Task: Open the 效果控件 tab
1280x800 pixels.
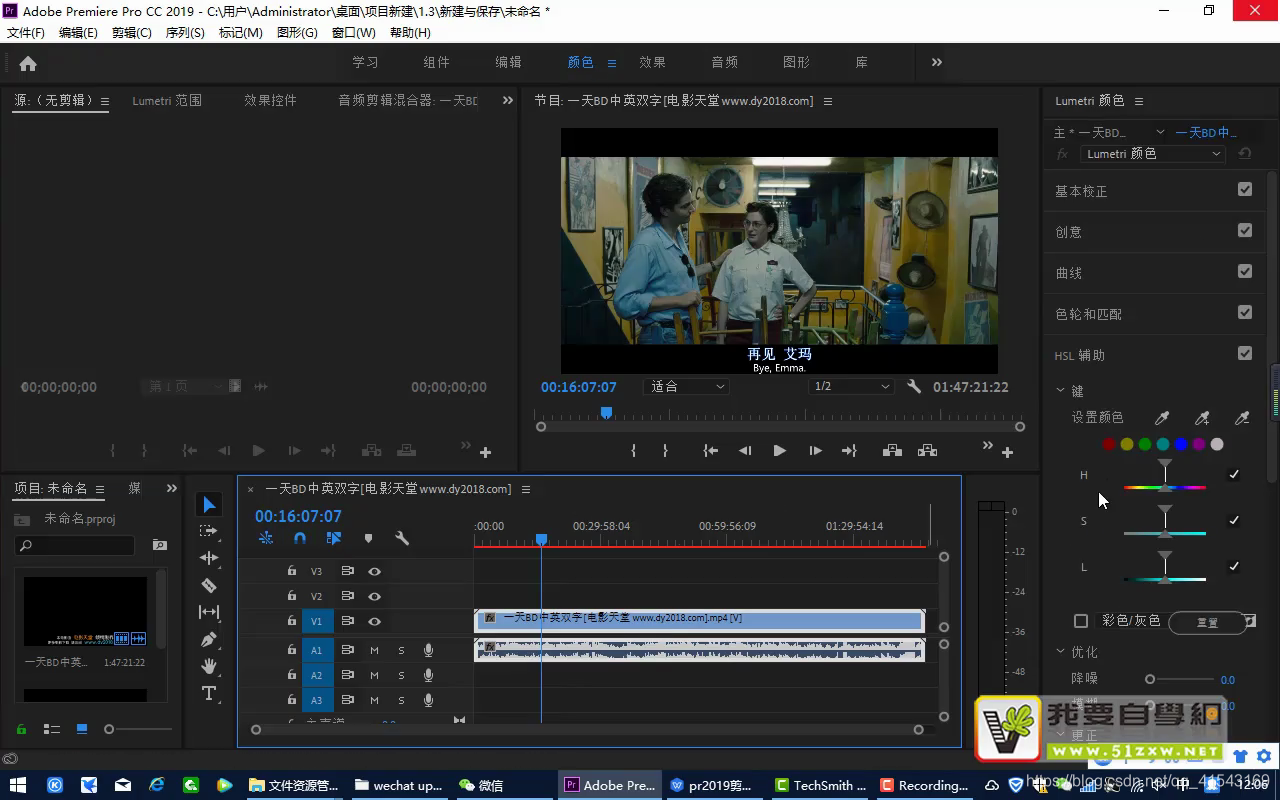Action: [x=270, y=100]
